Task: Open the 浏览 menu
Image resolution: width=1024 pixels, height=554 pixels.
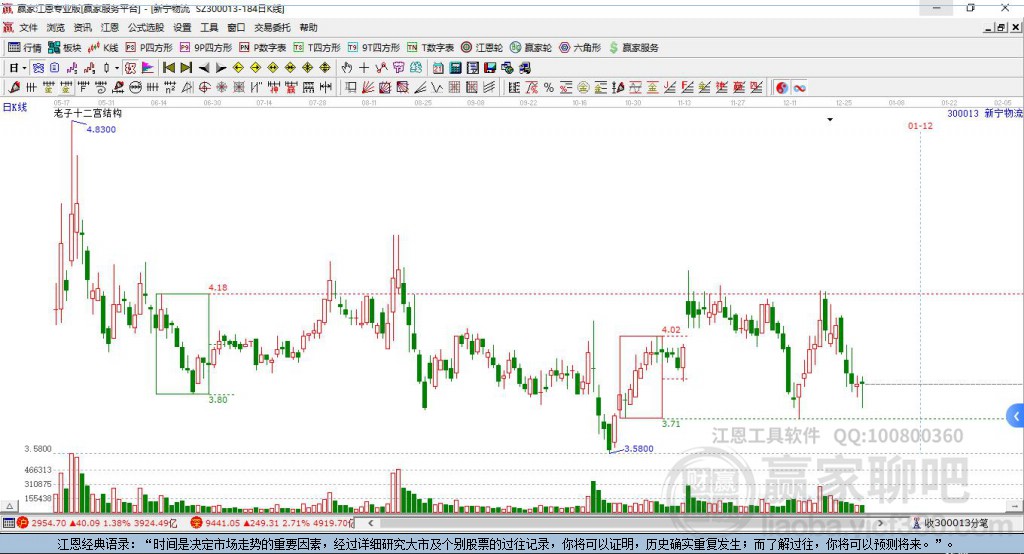Action: [56, 27]
